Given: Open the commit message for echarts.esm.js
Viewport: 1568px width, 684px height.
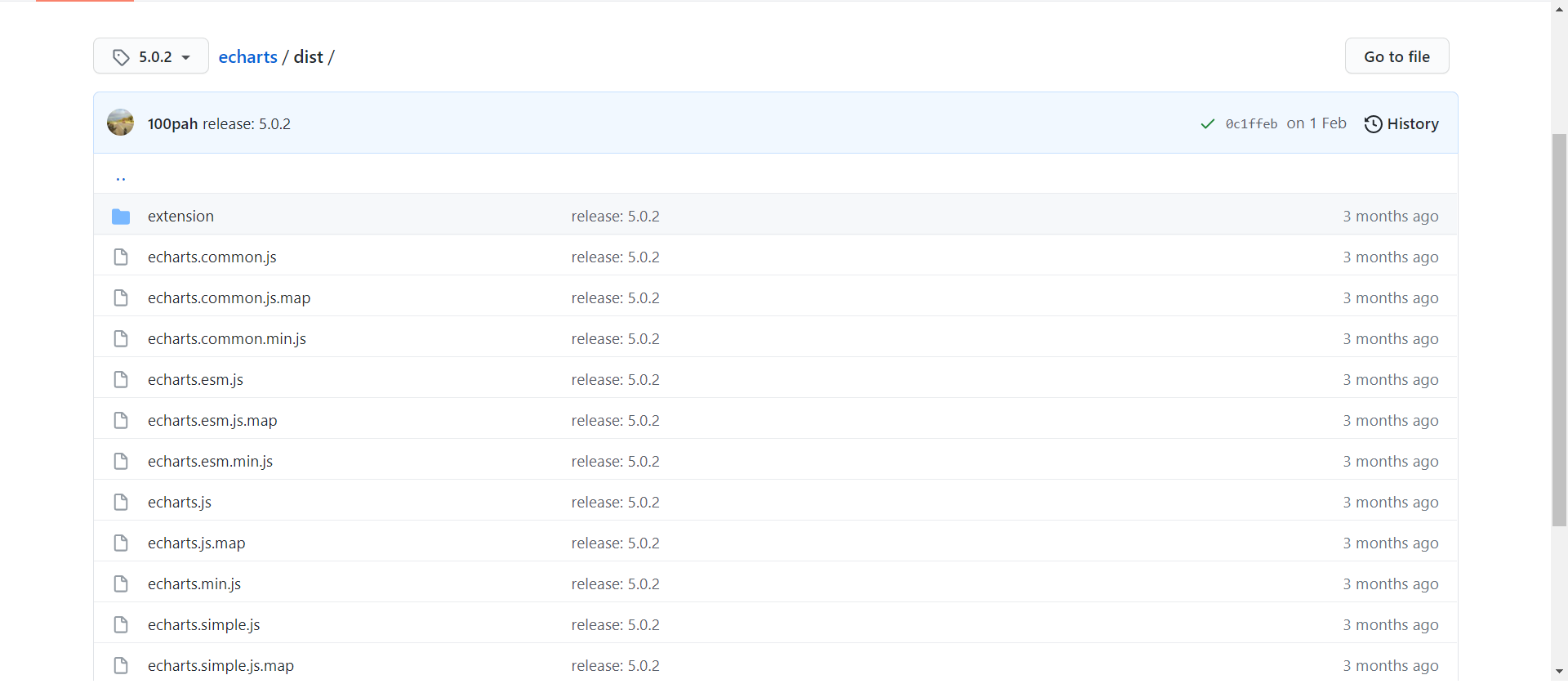Looking at the screenshot, I should (615, 380).
